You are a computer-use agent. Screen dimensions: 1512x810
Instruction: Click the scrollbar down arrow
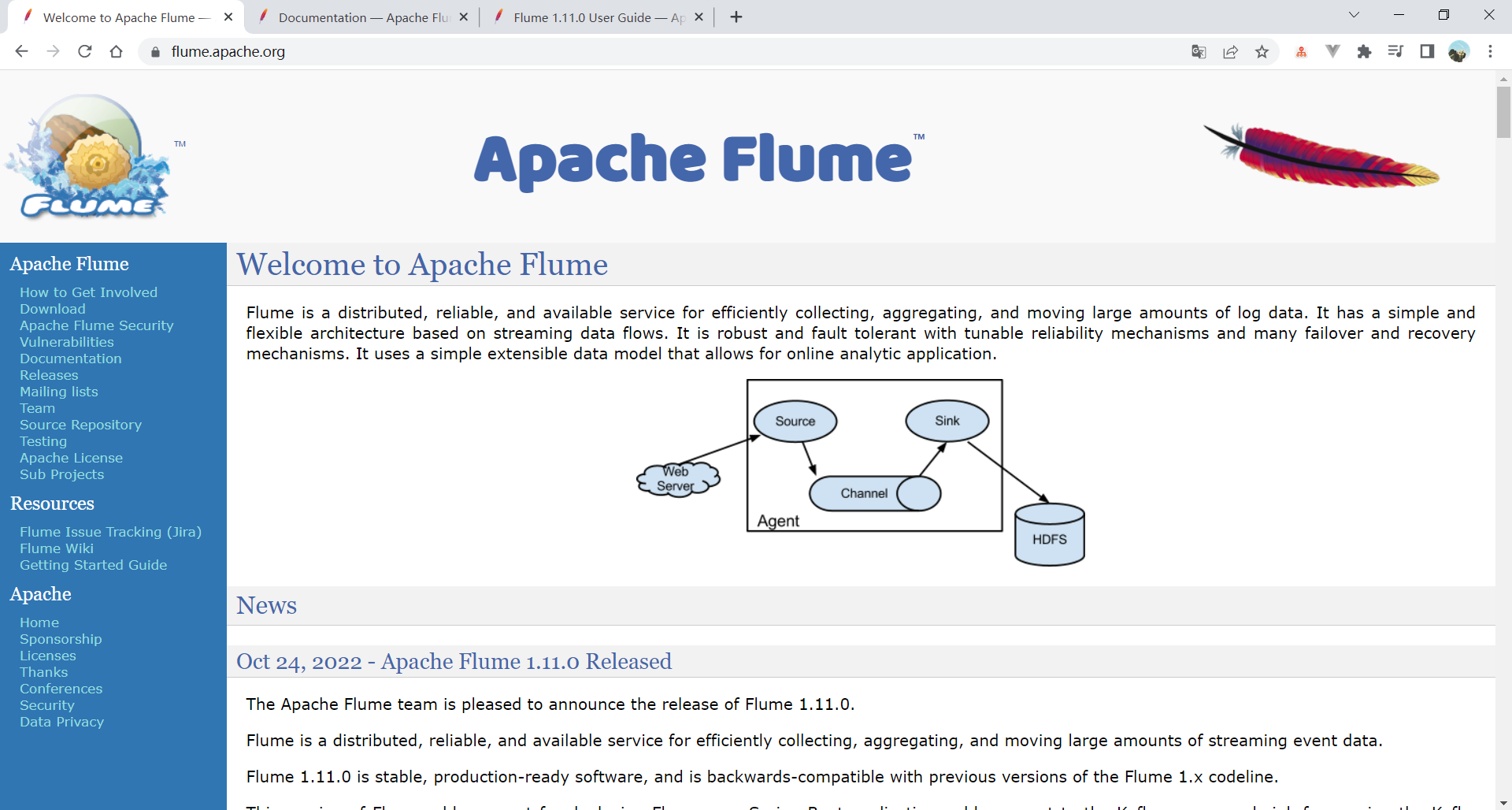pos(1503,803)
